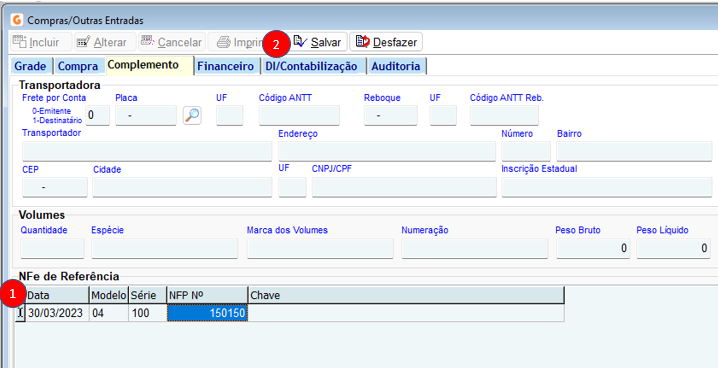Click the Código ANTT Reb. field

504,115
